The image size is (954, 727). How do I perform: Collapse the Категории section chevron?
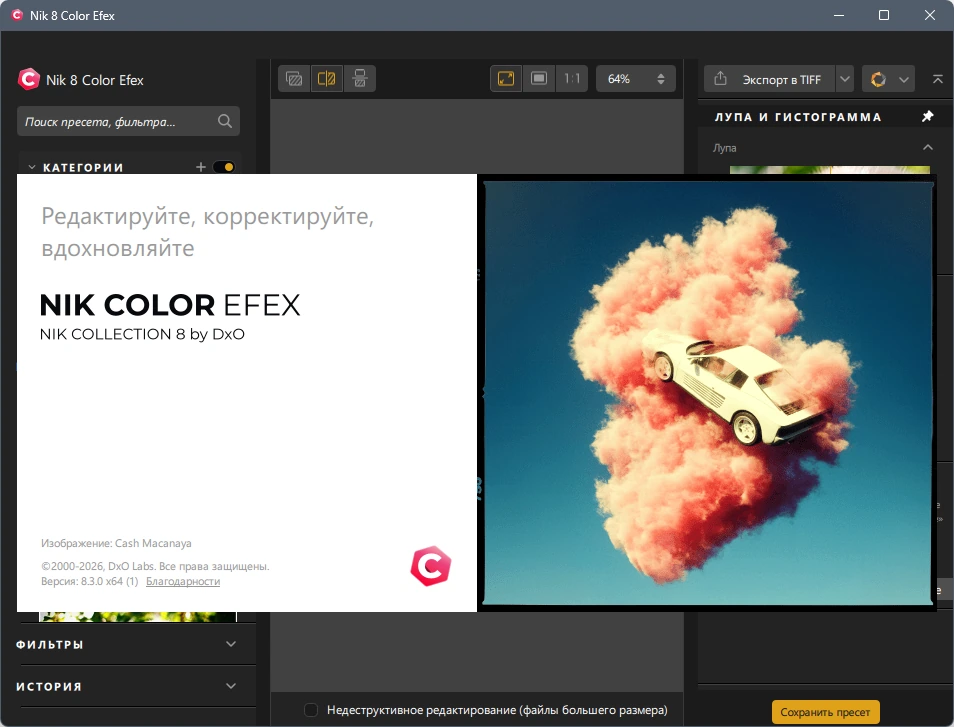[32, 167]
